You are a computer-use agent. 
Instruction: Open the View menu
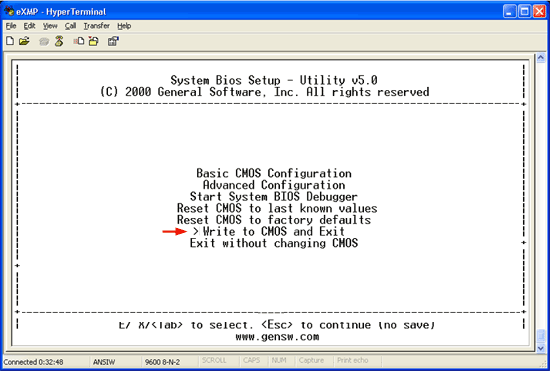[x=50, y=26]
